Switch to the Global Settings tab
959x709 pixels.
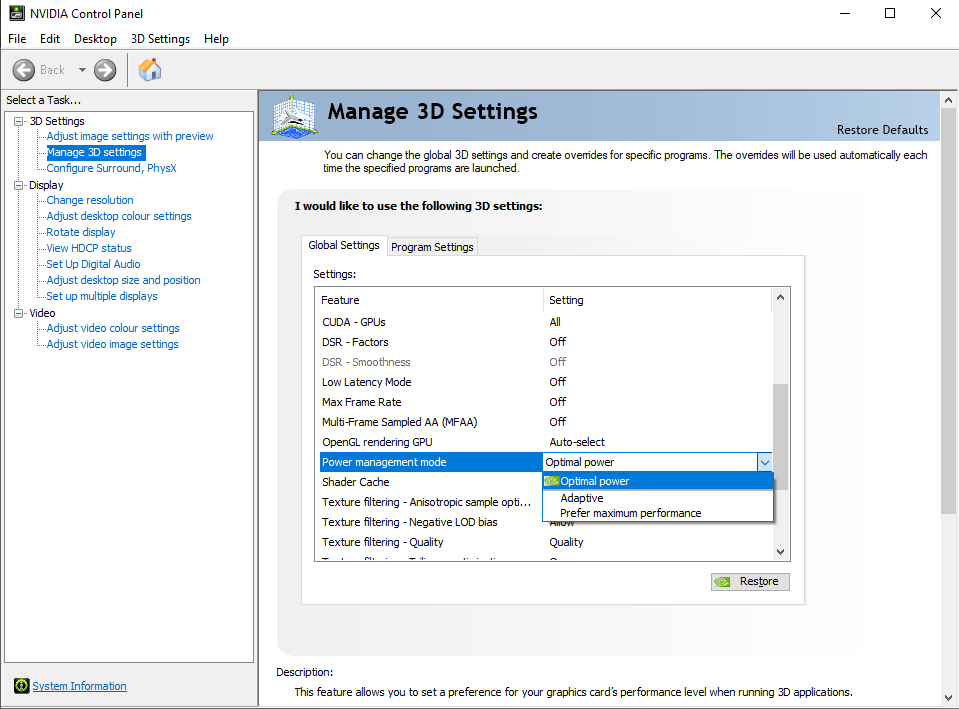pyautogui.click(x=344, y=245)
